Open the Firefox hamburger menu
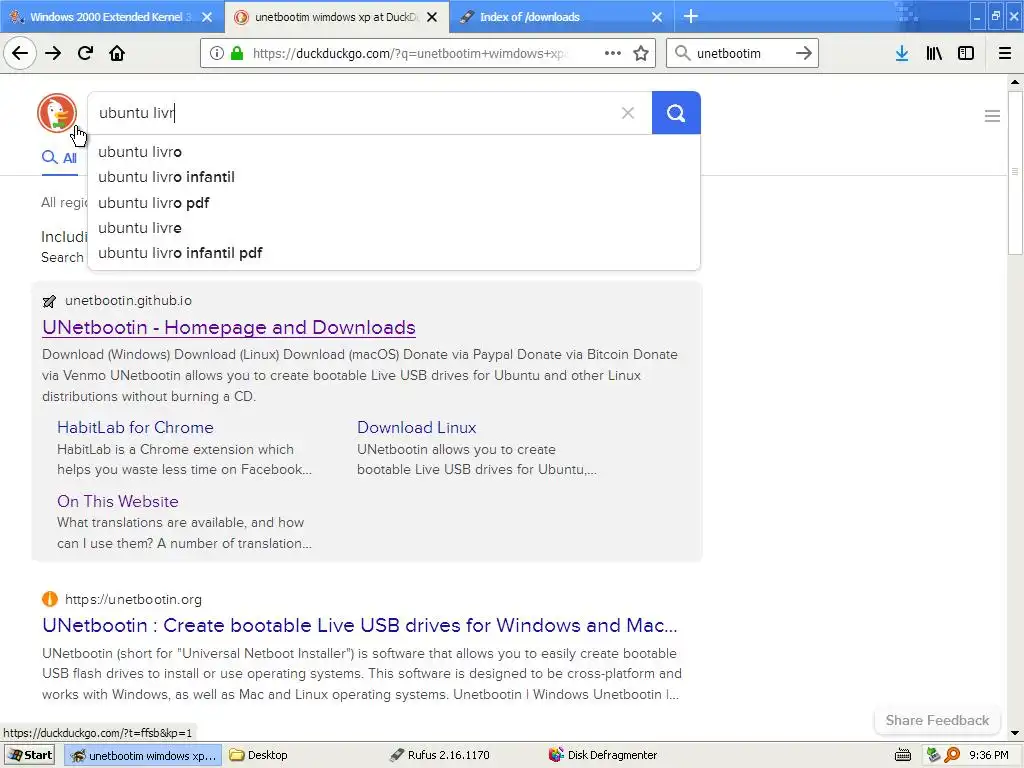This screenshot has height=768, width=1024. tap(1005, 53)
